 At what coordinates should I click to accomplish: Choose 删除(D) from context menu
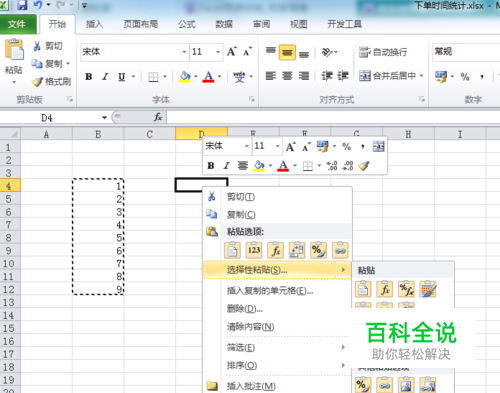point(277,309)
